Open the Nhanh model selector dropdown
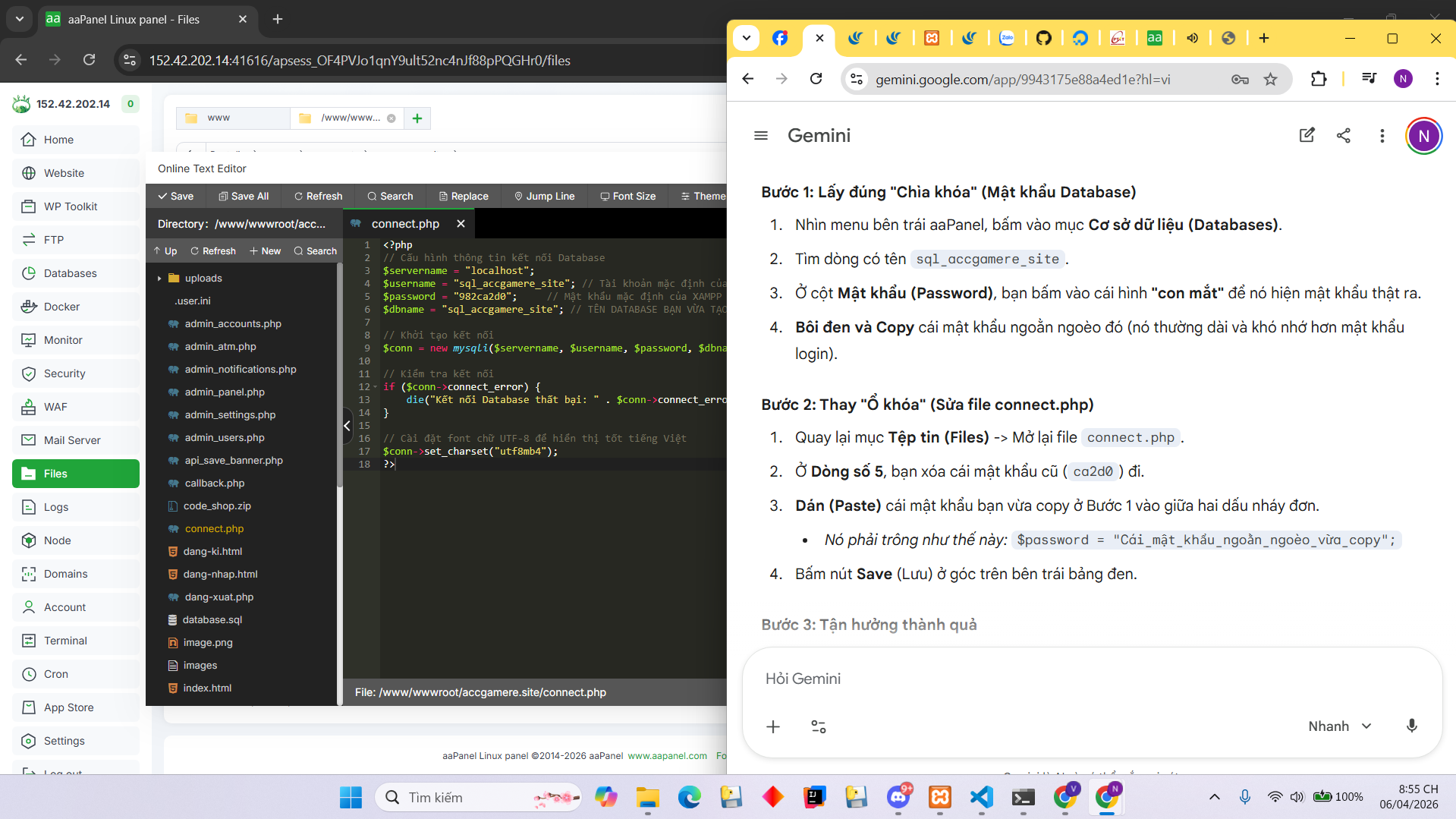1456x819 pixels. (x=1340, y=726)
